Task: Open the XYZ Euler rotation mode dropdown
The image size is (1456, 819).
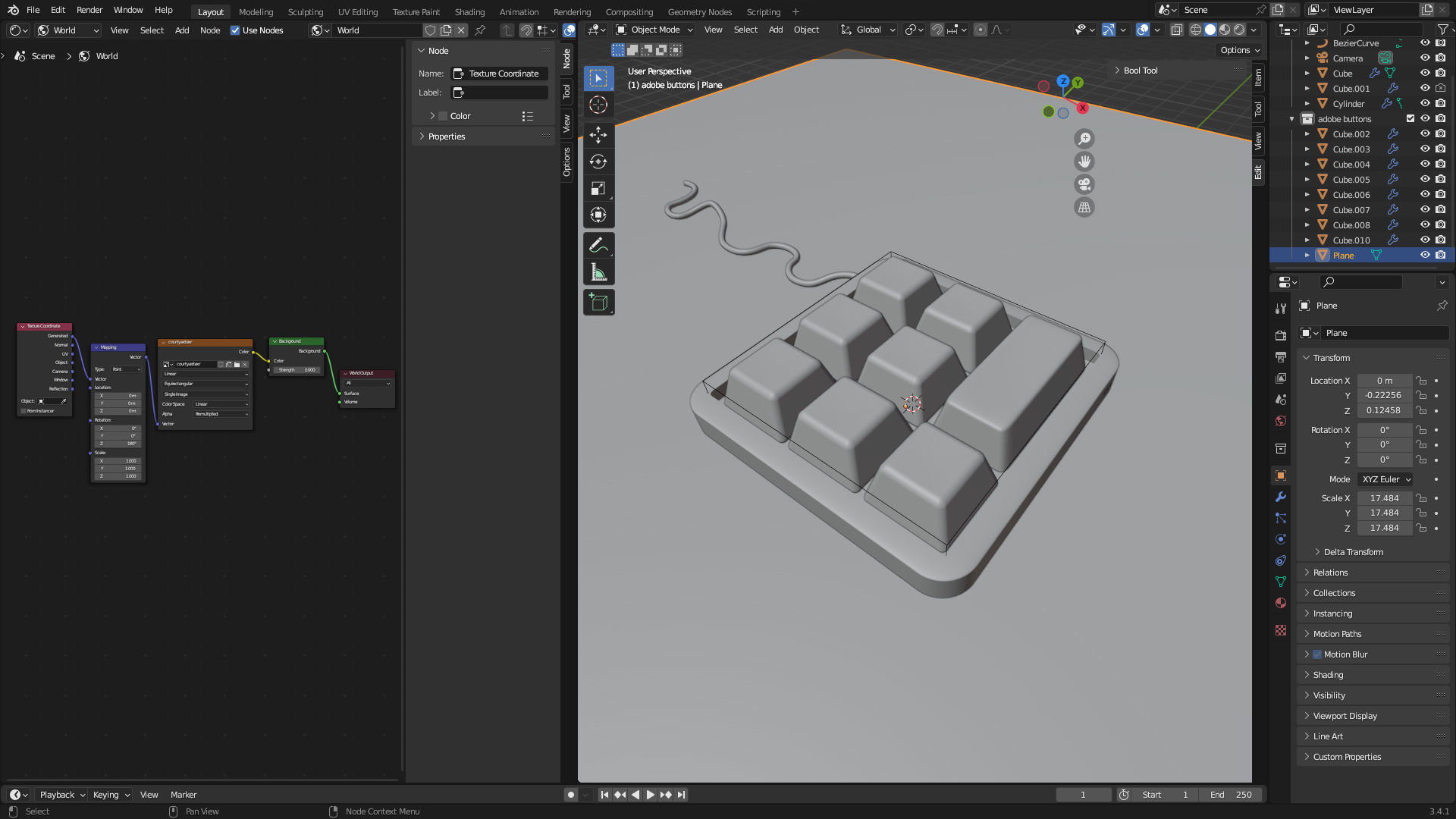Action: point(1385,479)
